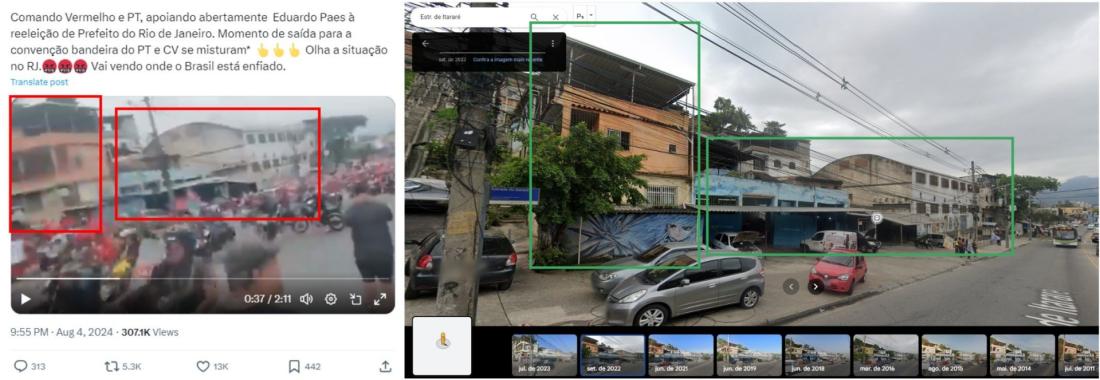Image resolution: width=1100 pixels, height=380 pixels.
Task: Open video settings gear
Action: [x=331, y=299]
